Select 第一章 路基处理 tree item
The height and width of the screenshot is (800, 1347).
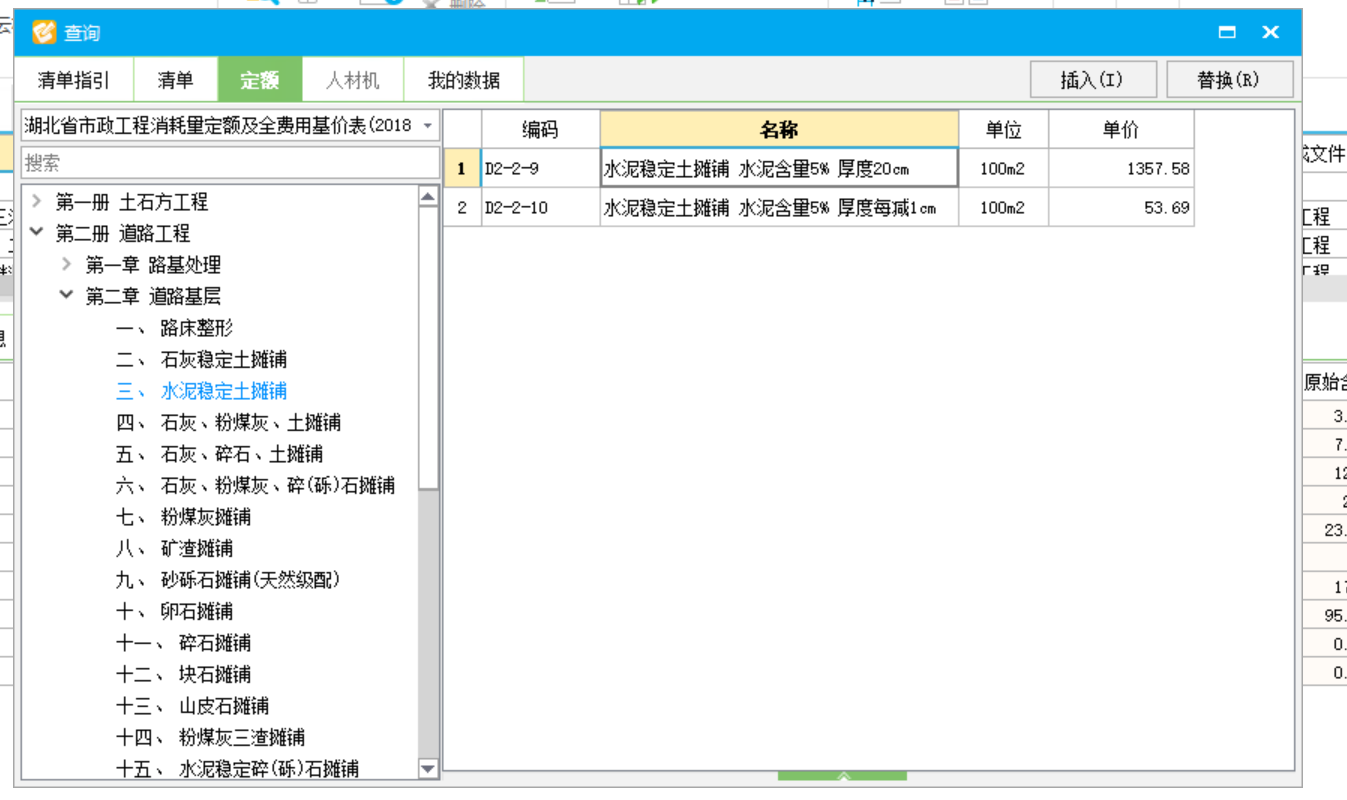point(153,265)
